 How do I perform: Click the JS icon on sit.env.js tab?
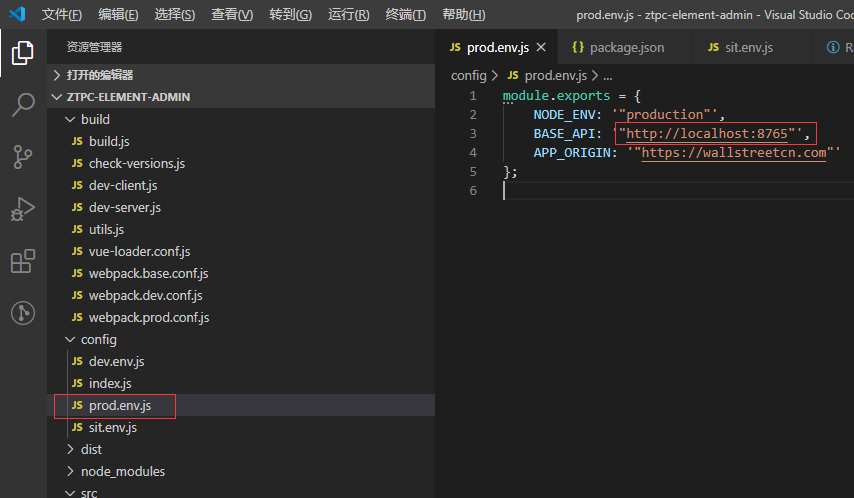713,47
